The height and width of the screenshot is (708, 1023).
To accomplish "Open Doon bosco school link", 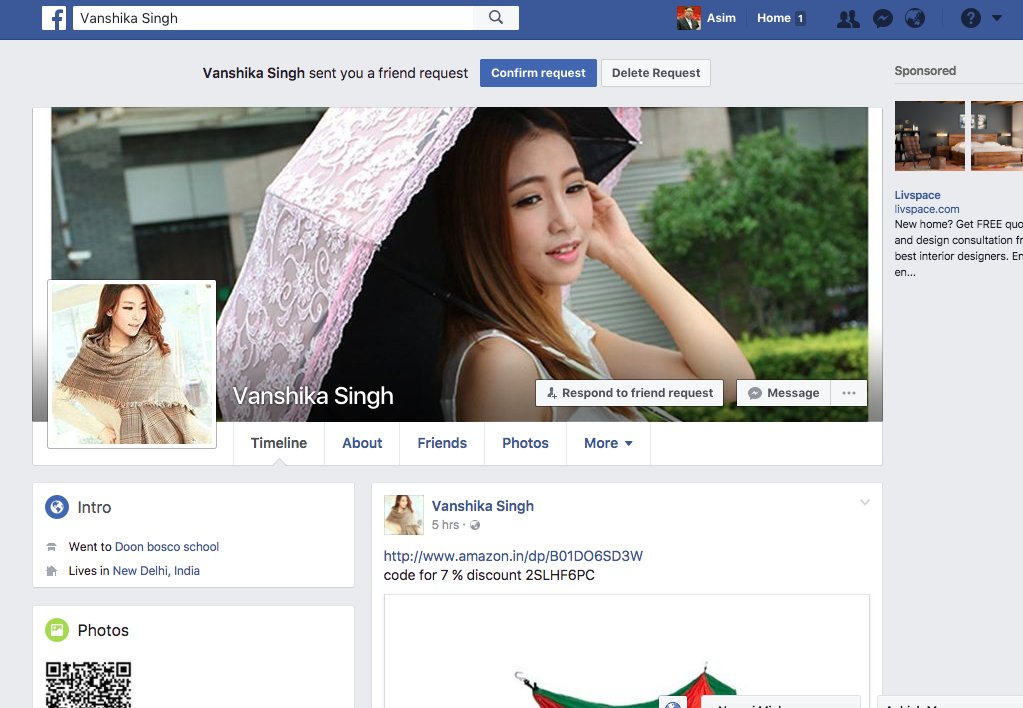I will (167, 547).
